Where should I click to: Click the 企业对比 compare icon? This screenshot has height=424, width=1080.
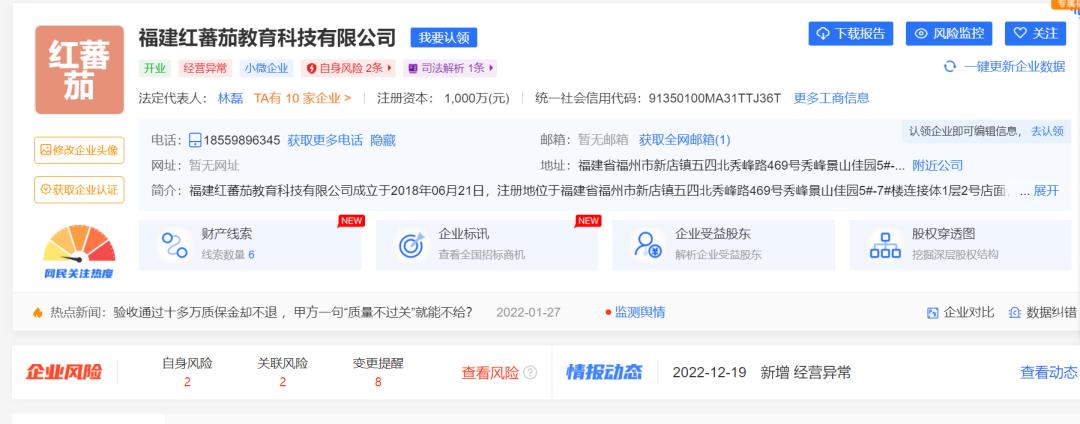tap(933, 313)
